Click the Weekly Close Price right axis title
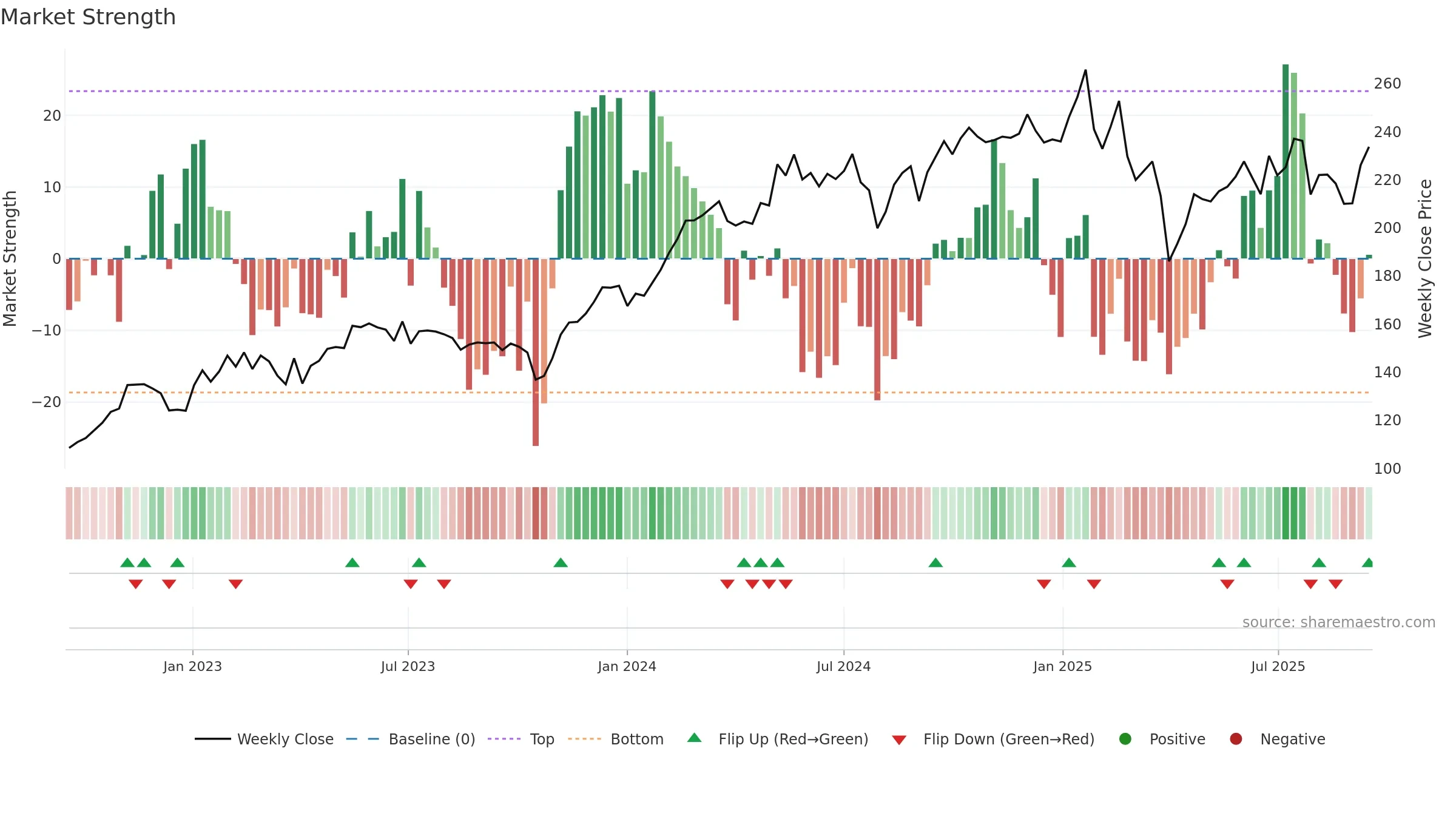Image resolution: width=1456 pixels, height=819 pixels. click(x=1425, y=258)
